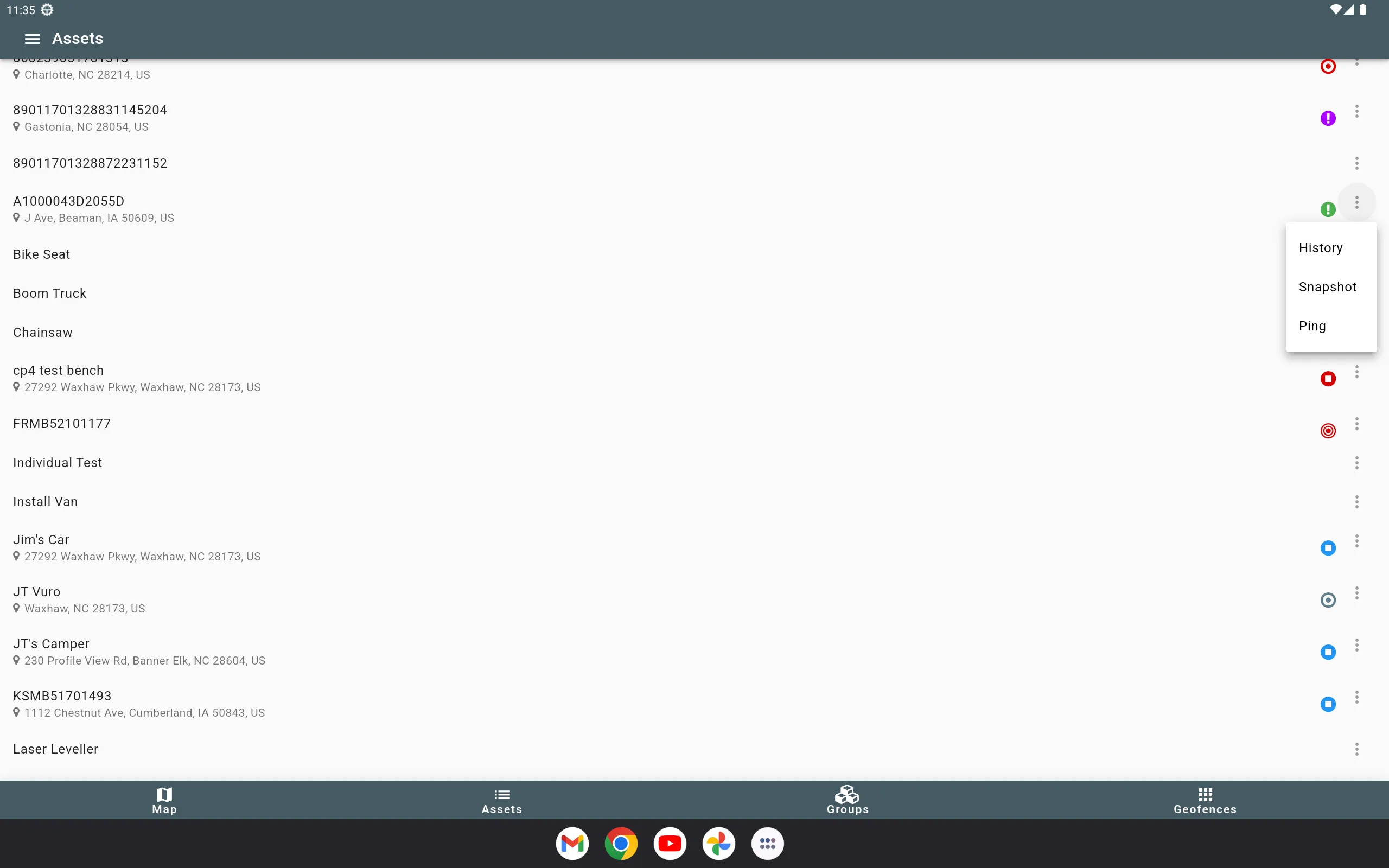Select Snapshot from the context menu
This screenshot has width=1389, height=868.
point(1326,287)
